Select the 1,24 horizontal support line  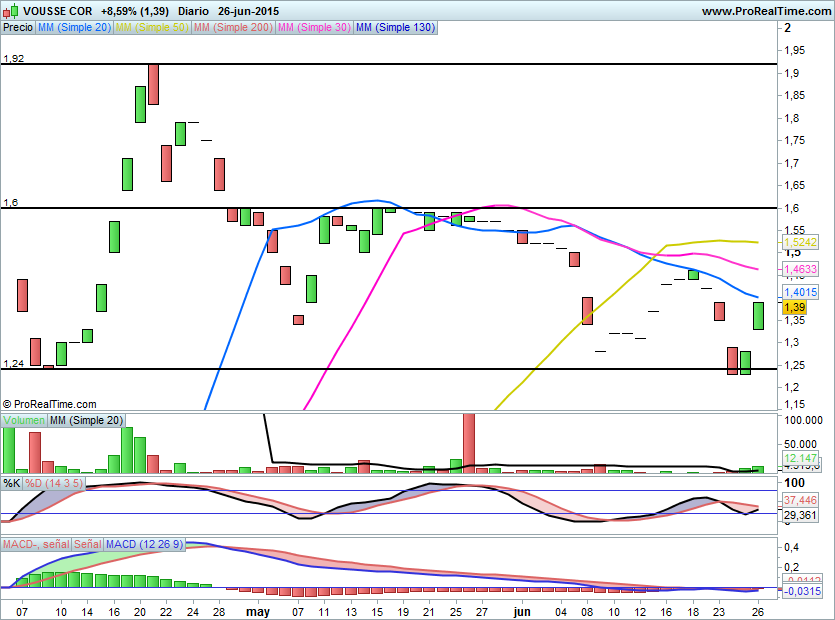point(389,369)
